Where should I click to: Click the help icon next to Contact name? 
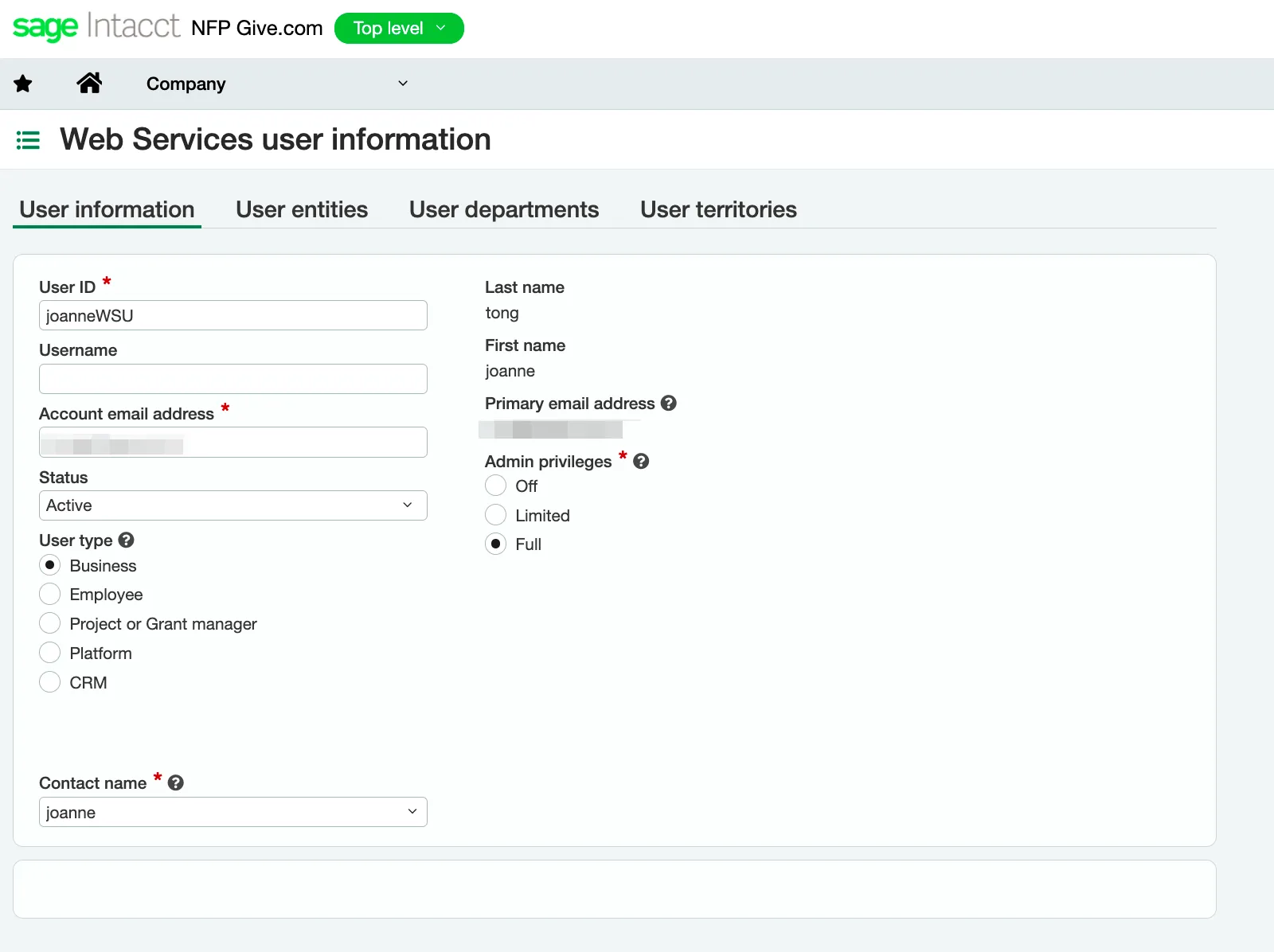point(176,783)
